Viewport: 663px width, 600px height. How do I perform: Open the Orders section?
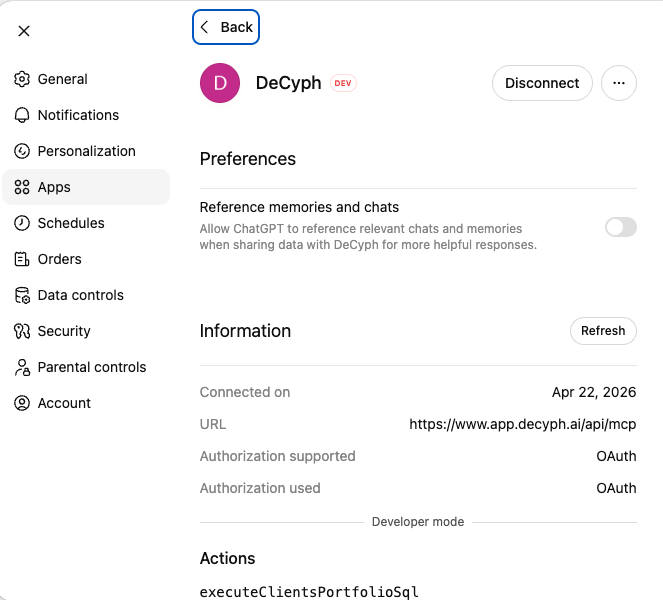(86, 259)
